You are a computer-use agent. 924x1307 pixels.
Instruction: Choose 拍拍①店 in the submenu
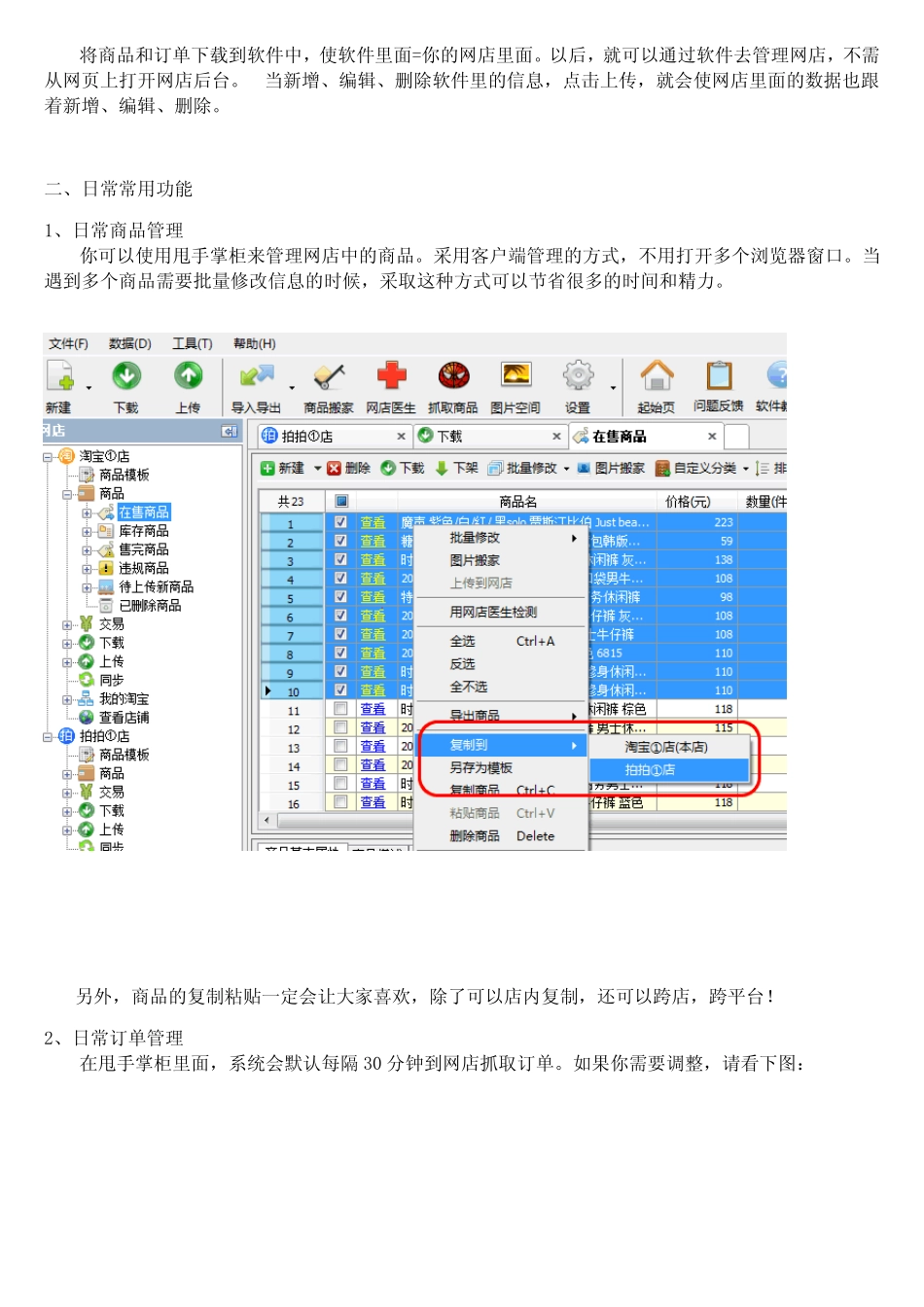(x=670, y=769)
